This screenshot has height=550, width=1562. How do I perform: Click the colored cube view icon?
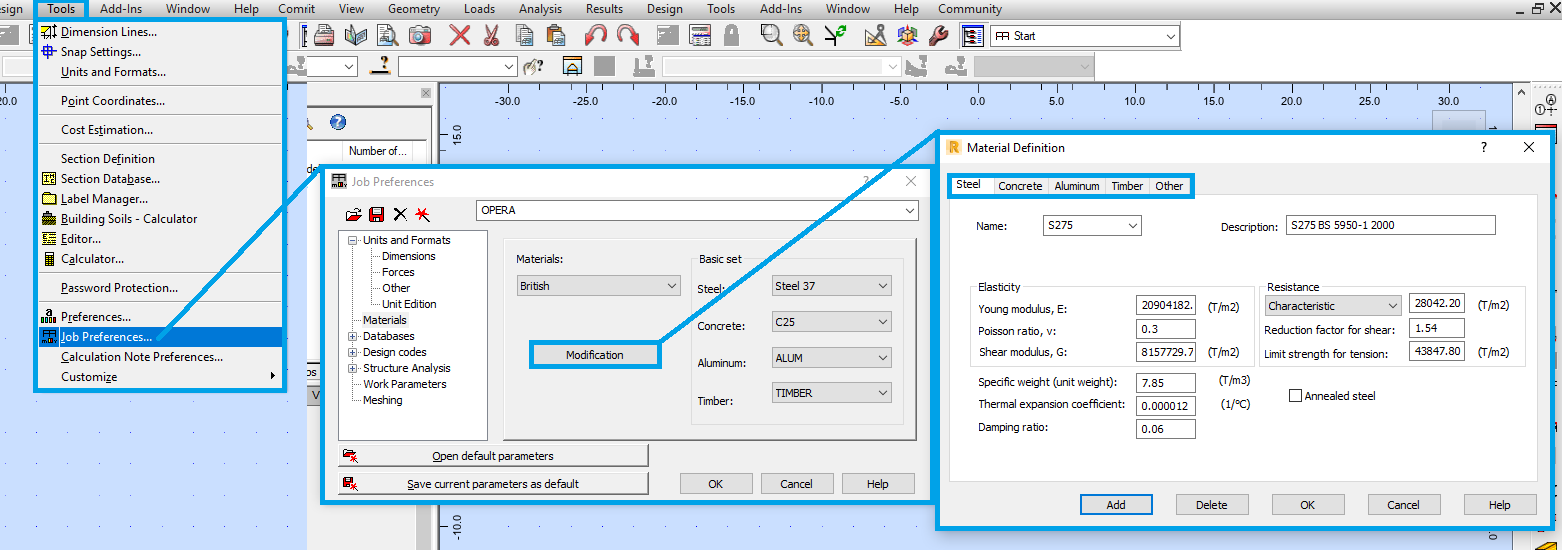coord(907,35)
